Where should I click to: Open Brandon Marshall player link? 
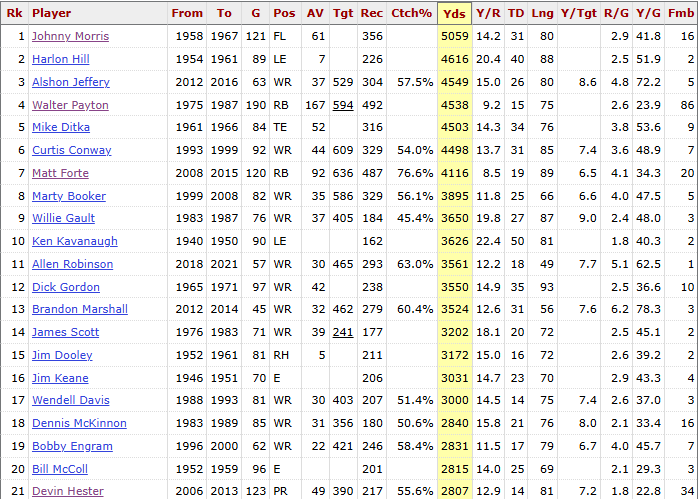click(x=80, y=309)
